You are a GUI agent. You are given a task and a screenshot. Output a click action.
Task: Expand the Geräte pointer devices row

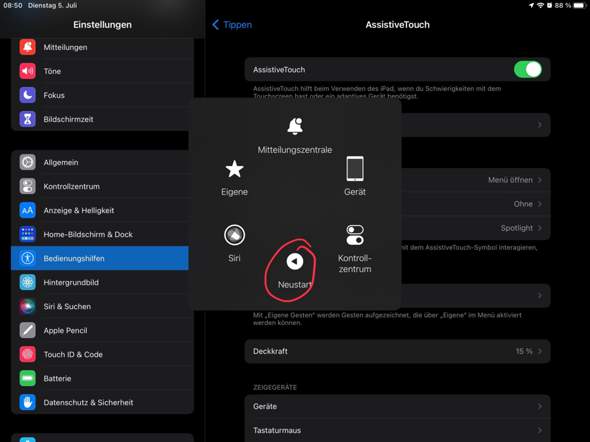(x=397, y=406)
